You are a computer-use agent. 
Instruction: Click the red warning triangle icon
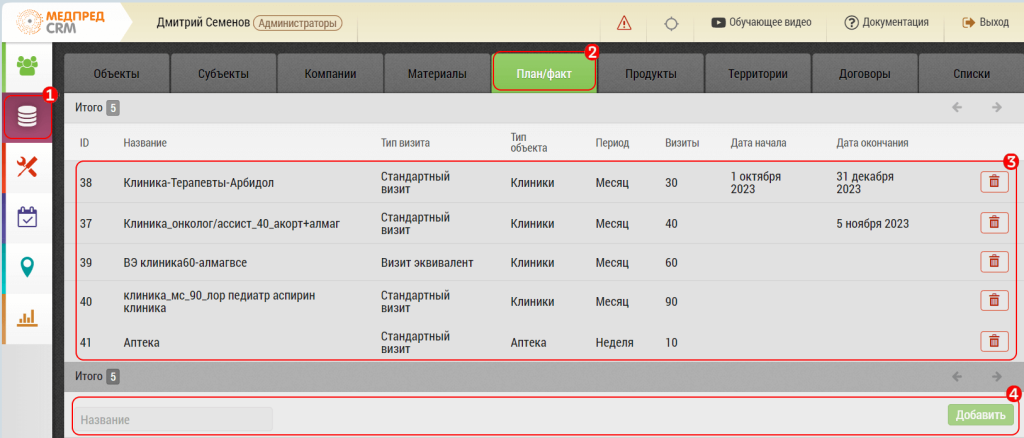[x=624, y=22]
